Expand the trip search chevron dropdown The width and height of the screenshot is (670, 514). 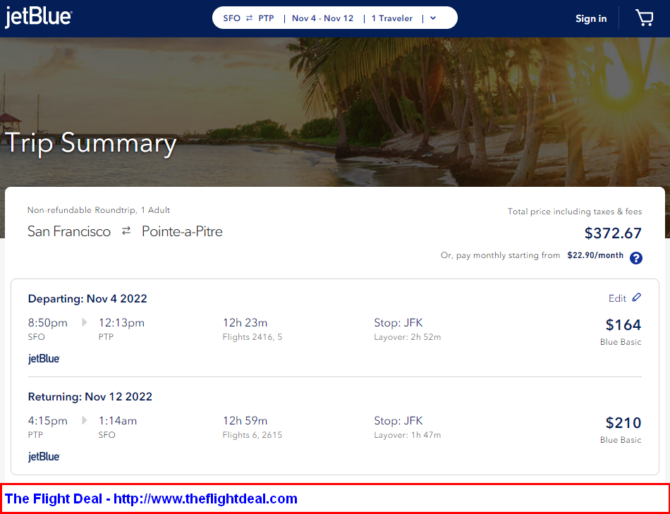tap(433, 18)
